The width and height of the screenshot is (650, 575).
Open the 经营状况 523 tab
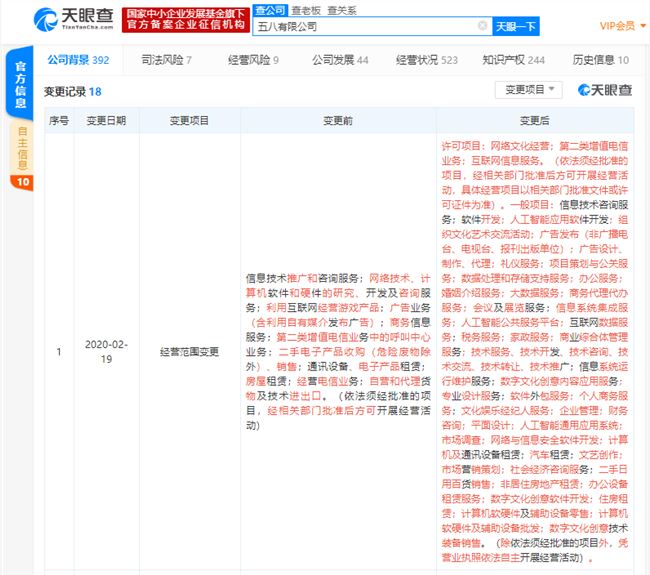(x=427, y=60)
